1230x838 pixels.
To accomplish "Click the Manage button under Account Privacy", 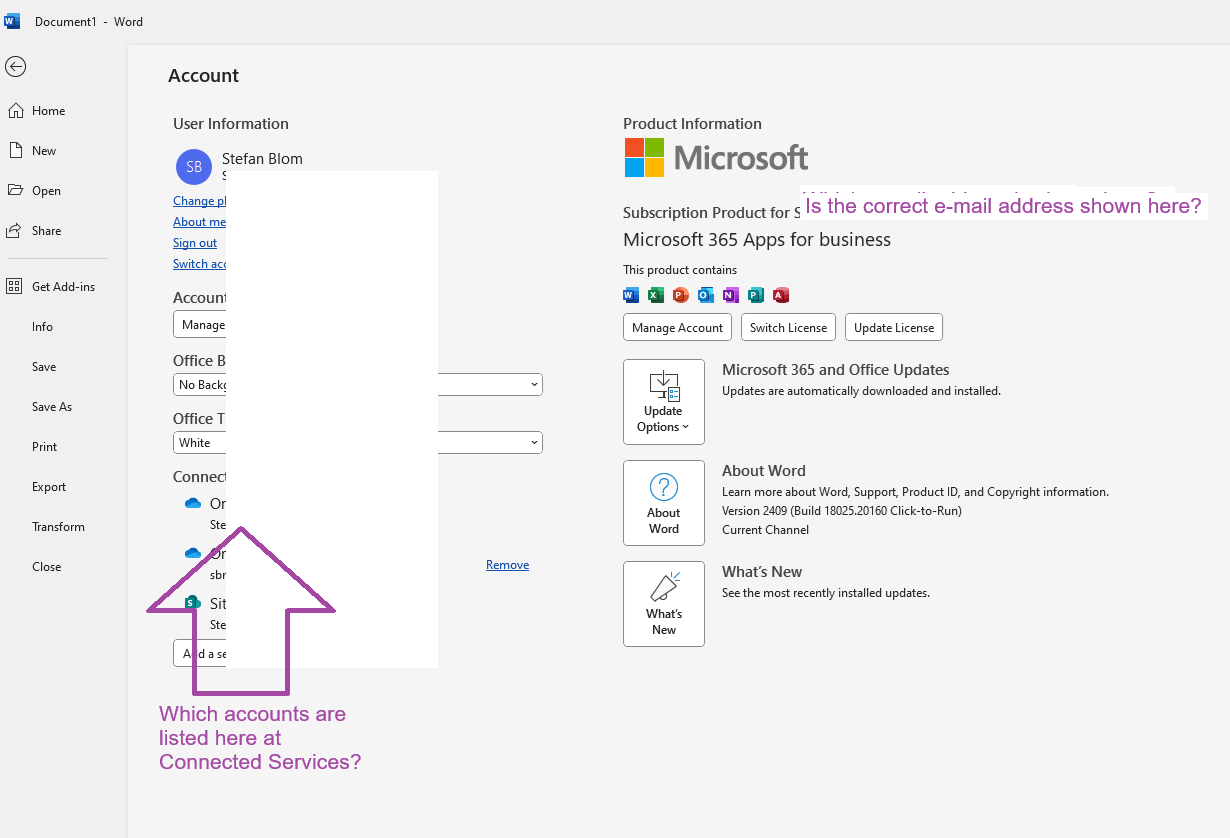I will (x=200, y=325).
